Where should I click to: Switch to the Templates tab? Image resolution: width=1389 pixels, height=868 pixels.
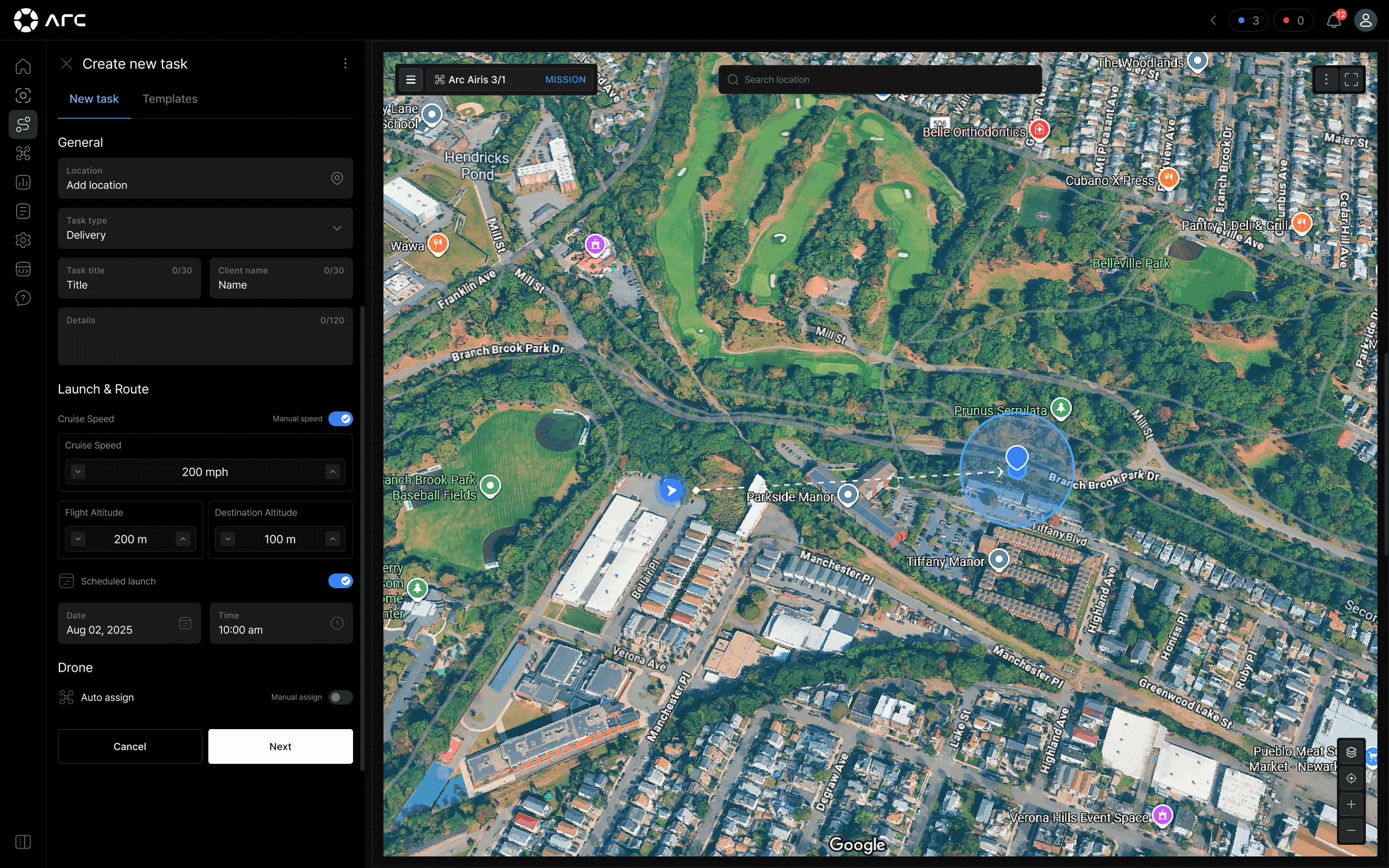pos(170,99)
